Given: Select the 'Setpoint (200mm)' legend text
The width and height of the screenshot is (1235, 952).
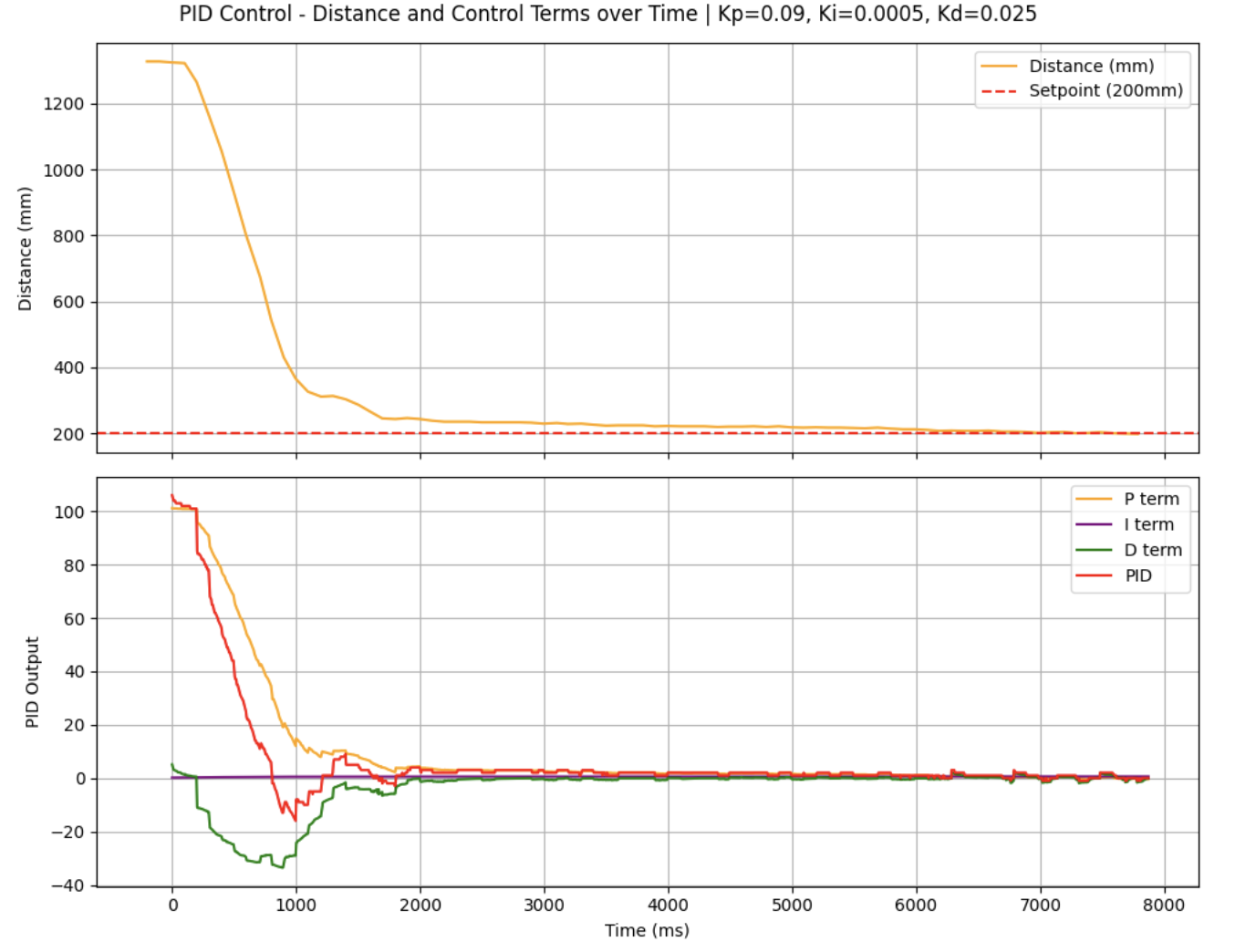Looking at the screenshot, I should [x=1105, y=90].
